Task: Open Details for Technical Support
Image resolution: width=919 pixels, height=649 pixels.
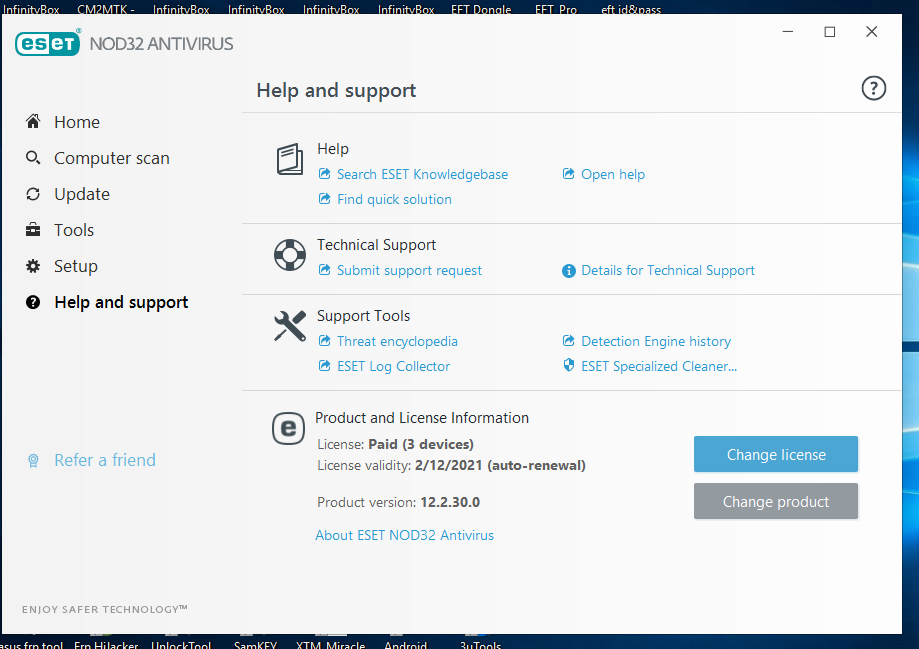Action: (668, 270)
